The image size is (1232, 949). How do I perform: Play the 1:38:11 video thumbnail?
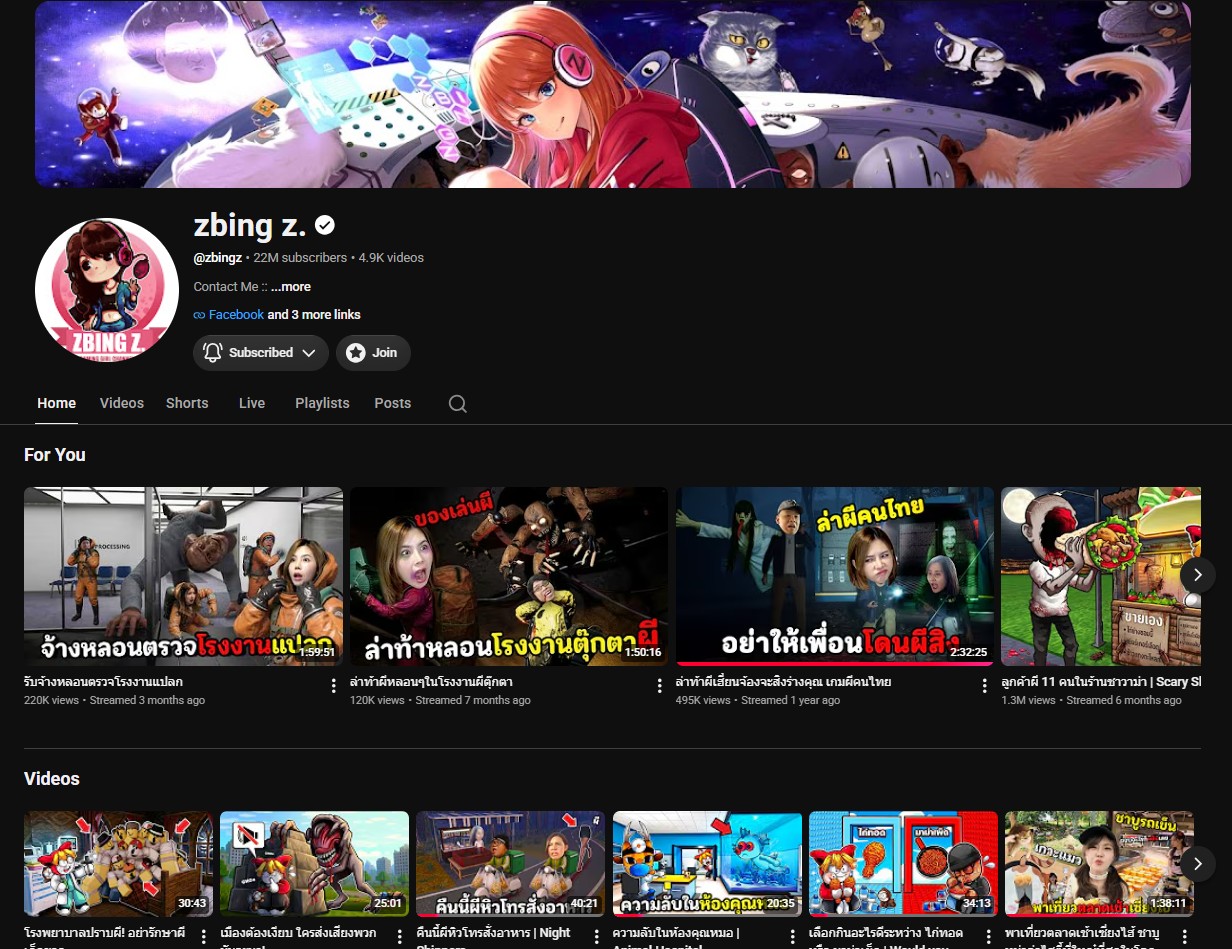pos(1099,864)
